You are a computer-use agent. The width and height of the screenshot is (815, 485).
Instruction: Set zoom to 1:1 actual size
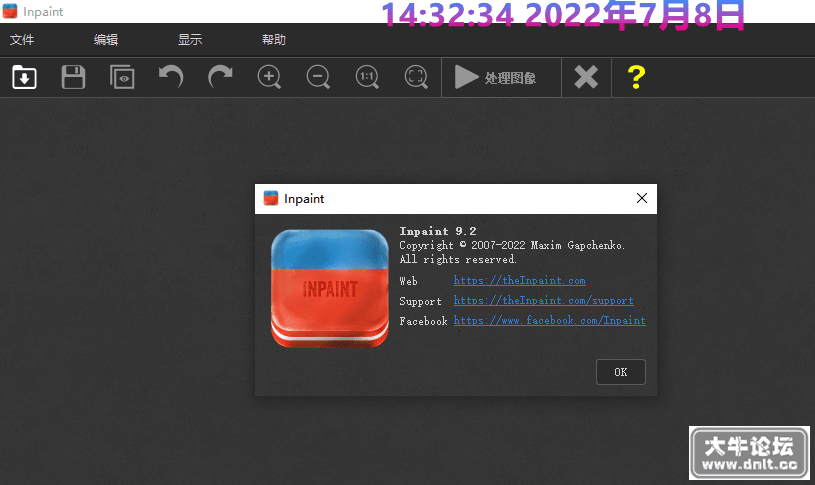click(367, 77)
